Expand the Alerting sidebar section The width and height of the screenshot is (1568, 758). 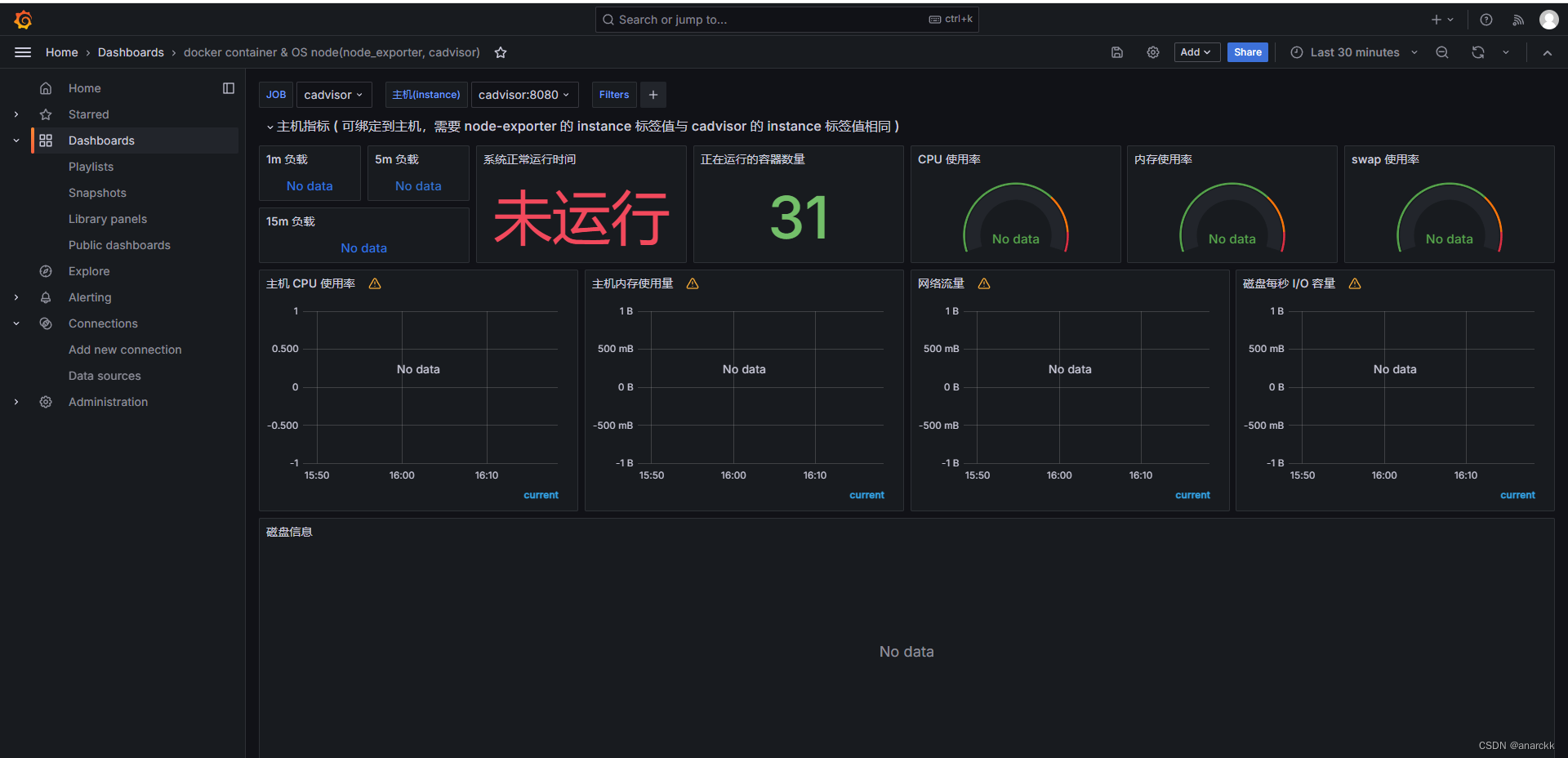pos(16,297)
